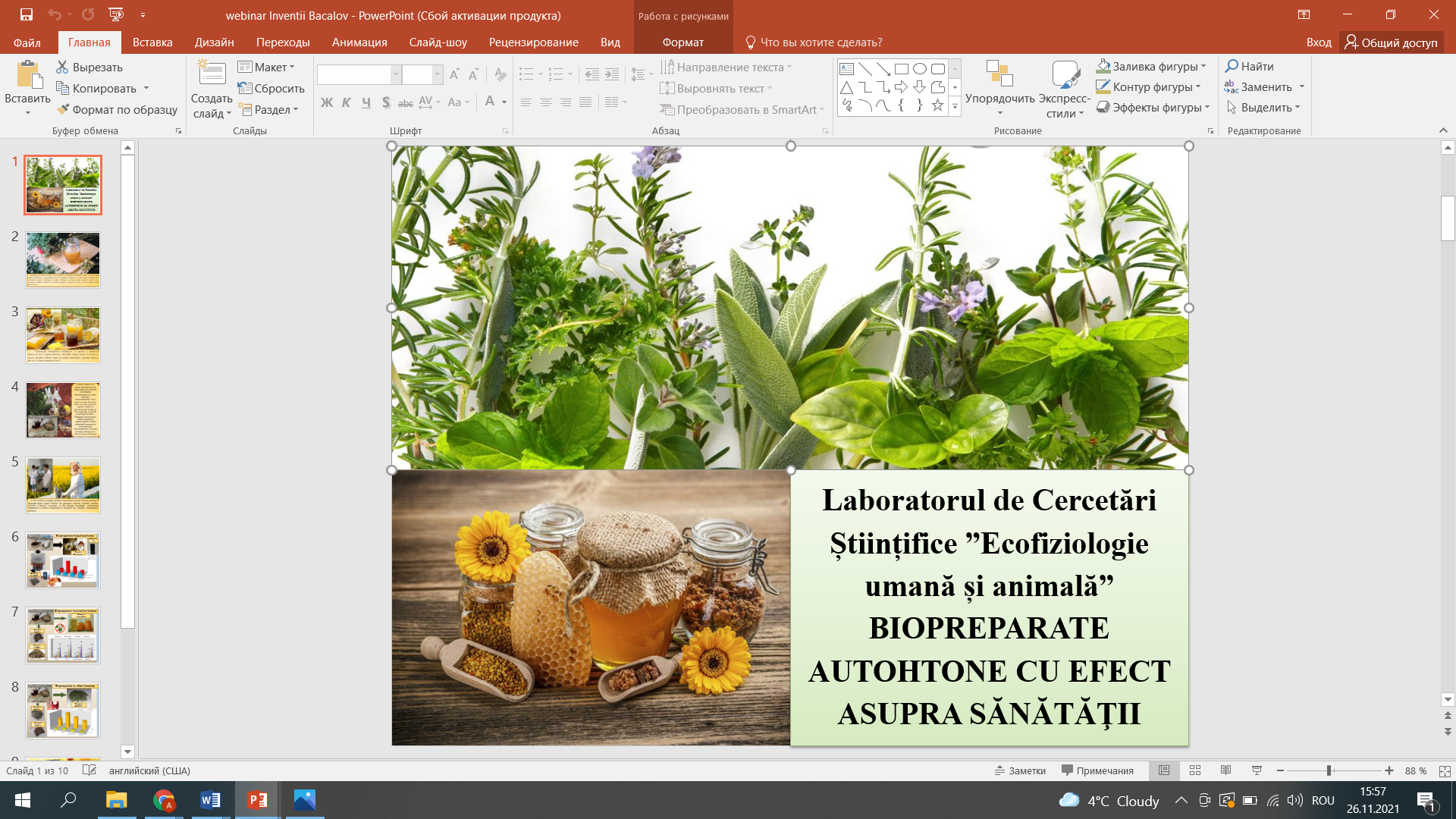Select the rectangle shape in shapes gallery
Viewport: 1456px width, 819px height.
[x=901, y=68]
